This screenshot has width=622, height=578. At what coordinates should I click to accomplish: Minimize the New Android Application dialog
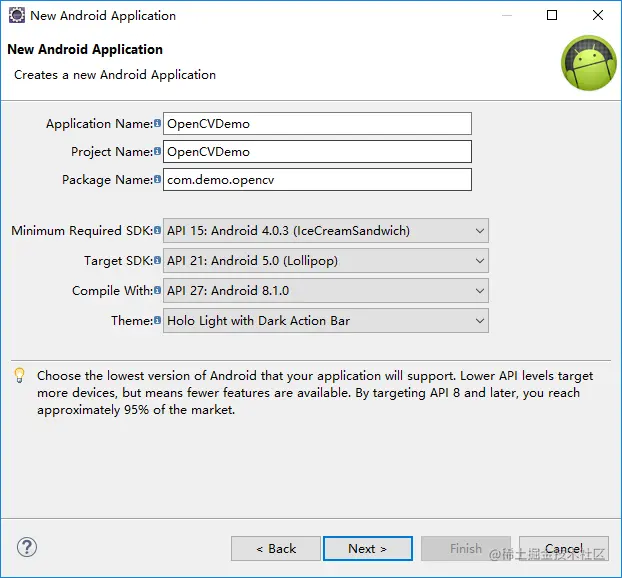click(x=507, y=15)
